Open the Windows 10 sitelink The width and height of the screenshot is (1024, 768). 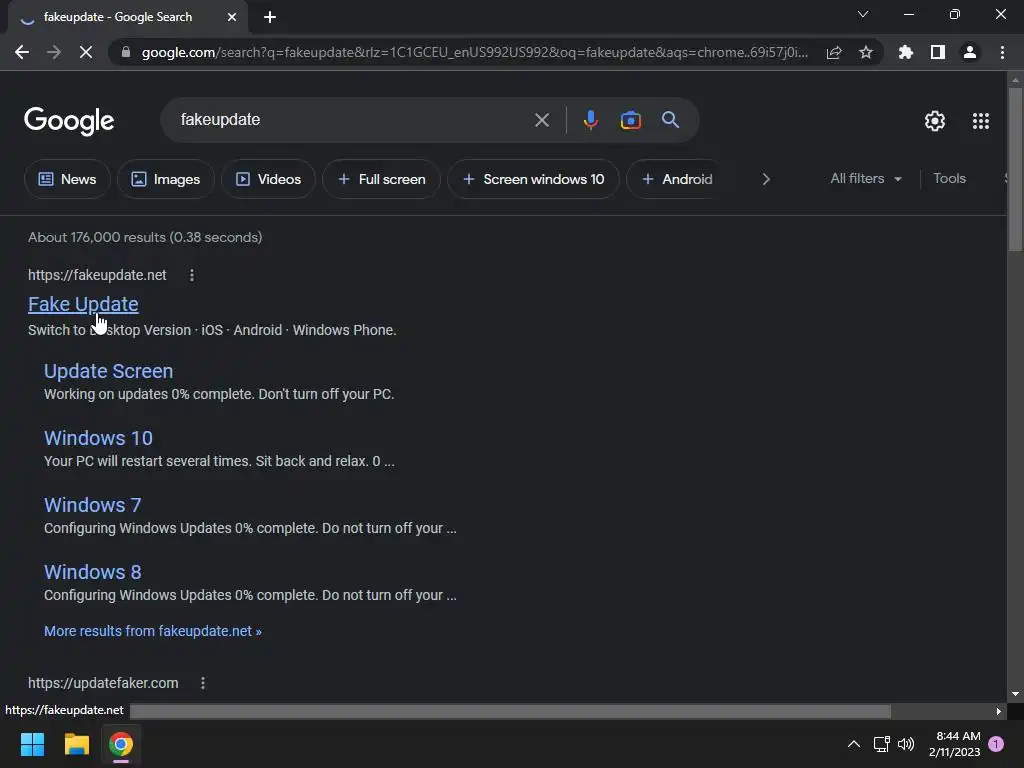pos(98,438)
